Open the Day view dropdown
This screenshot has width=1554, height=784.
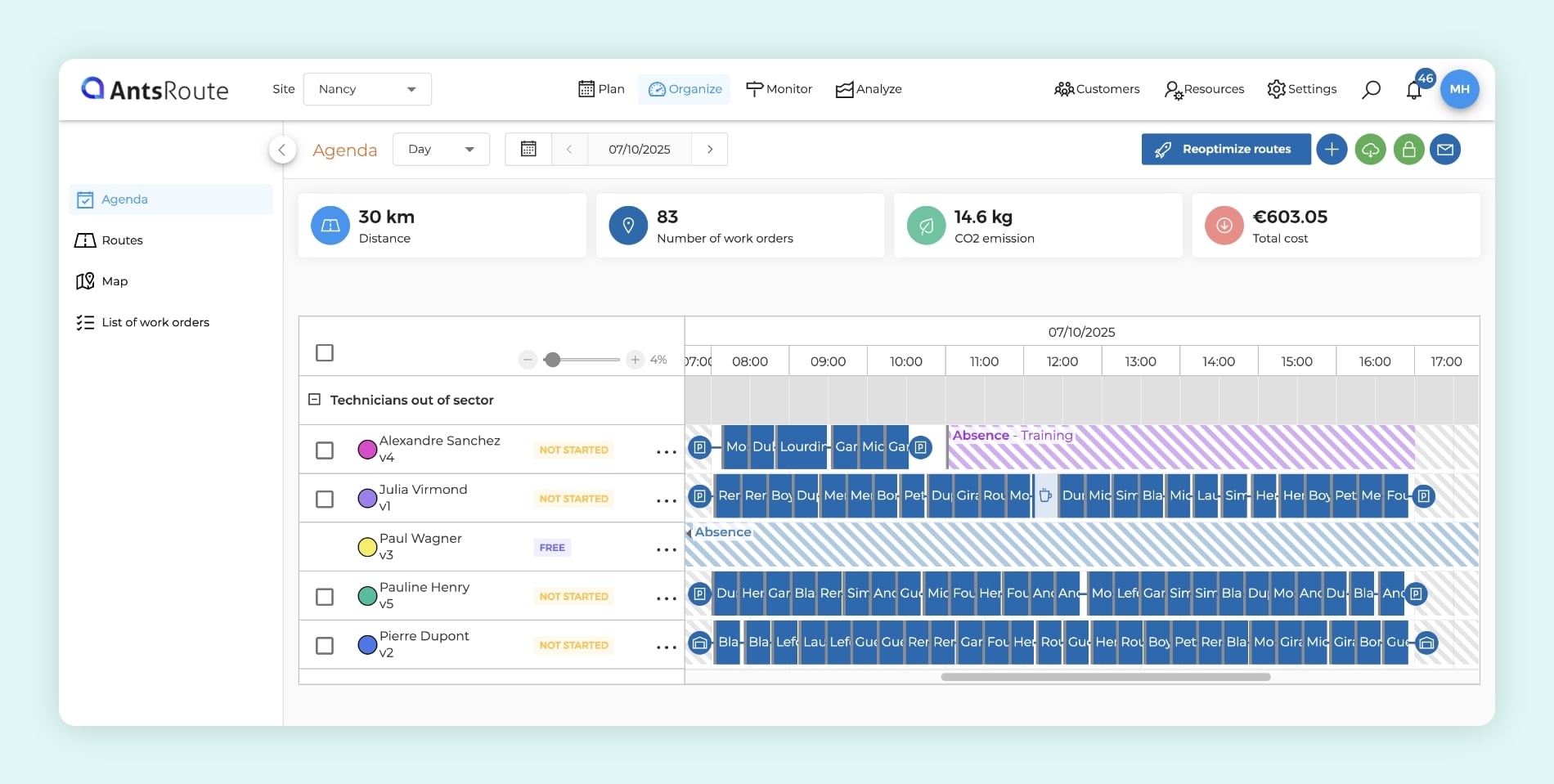(x=441, y=150)
